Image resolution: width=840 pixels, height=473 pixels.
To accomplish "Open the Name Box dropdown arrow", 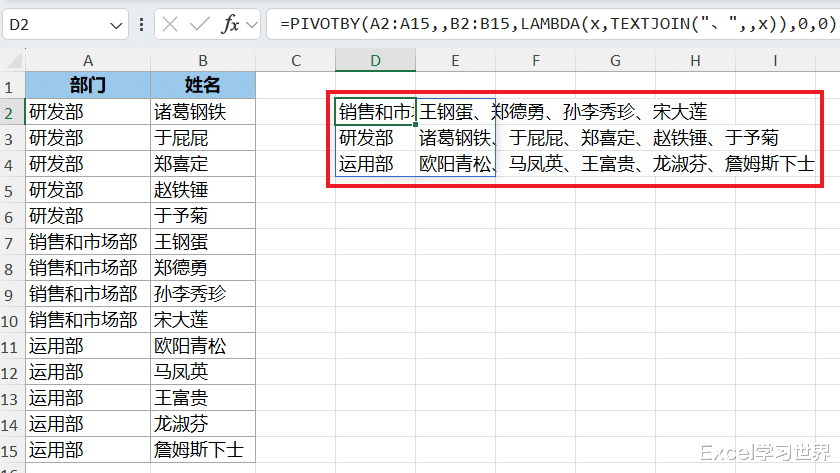I will tap(116, 25).
